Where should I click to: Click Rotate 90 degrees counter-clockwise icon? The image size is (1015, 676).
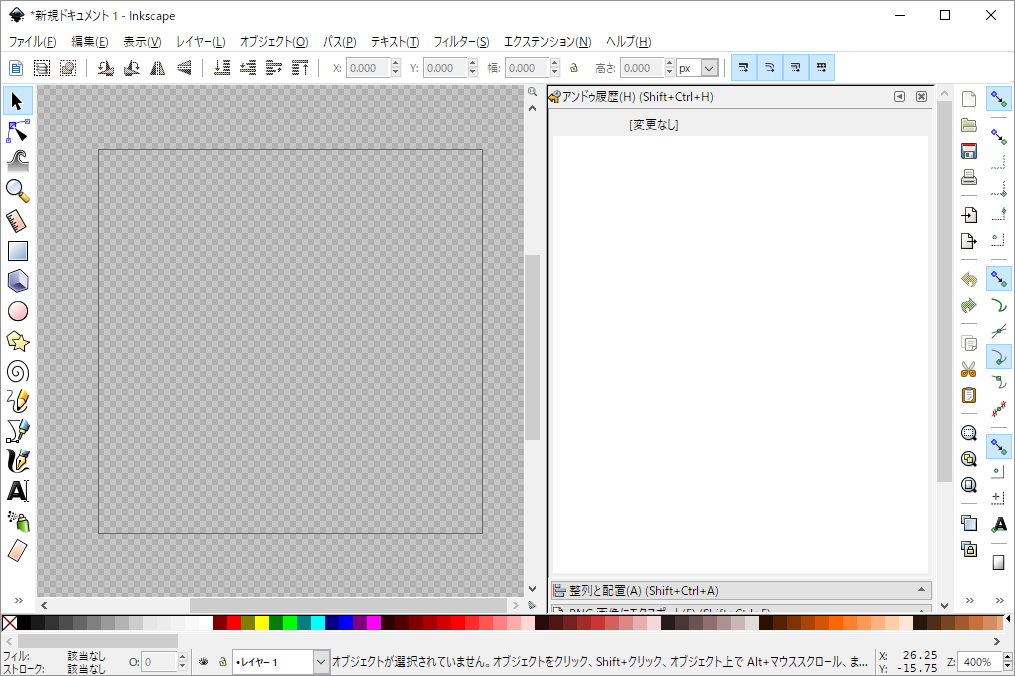pyautogui.click(x=106, y=68)
